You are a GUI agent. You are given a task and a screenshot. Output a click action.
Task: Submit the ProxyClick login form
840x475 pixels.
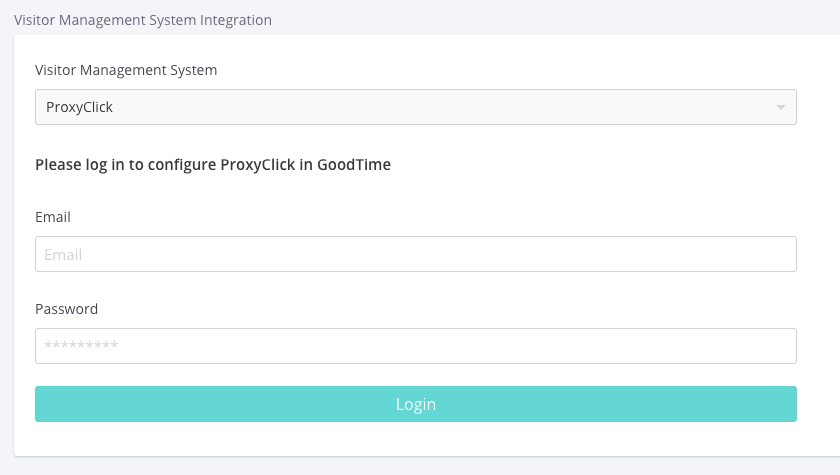415,404
